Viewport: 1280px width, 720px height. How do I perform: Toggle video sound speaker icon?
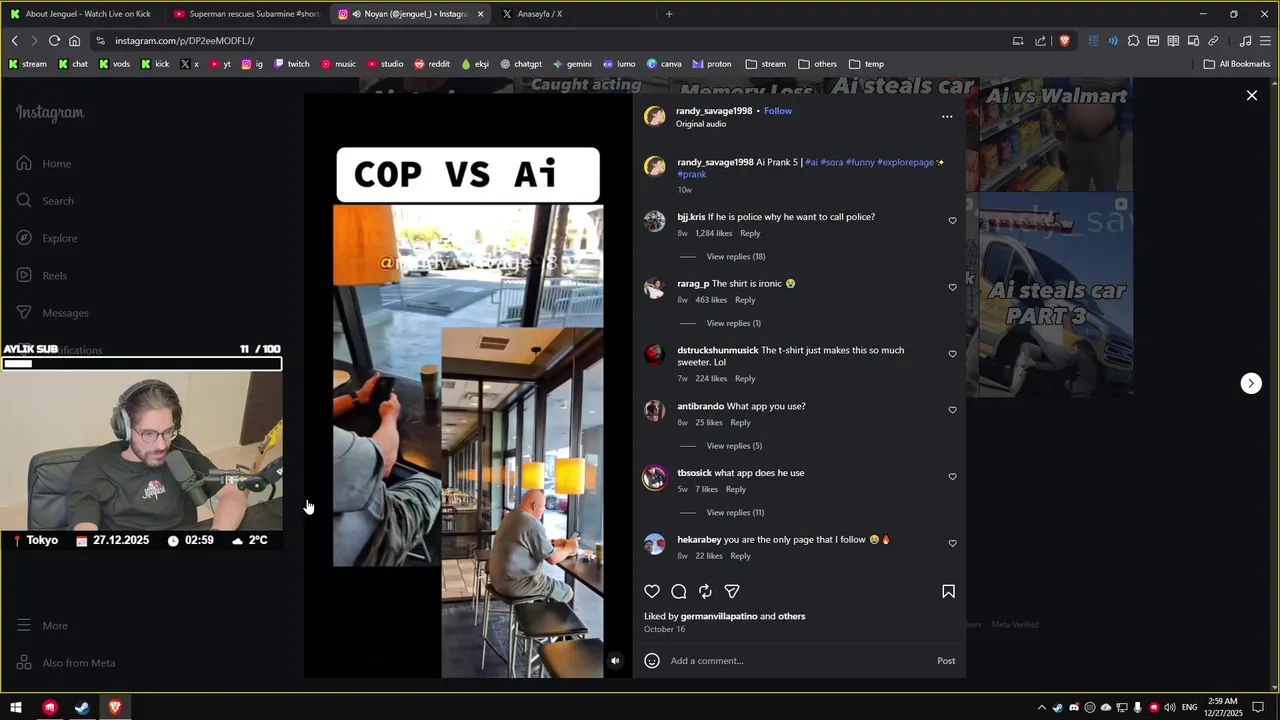pyautogui.click(x=615, y=660)
